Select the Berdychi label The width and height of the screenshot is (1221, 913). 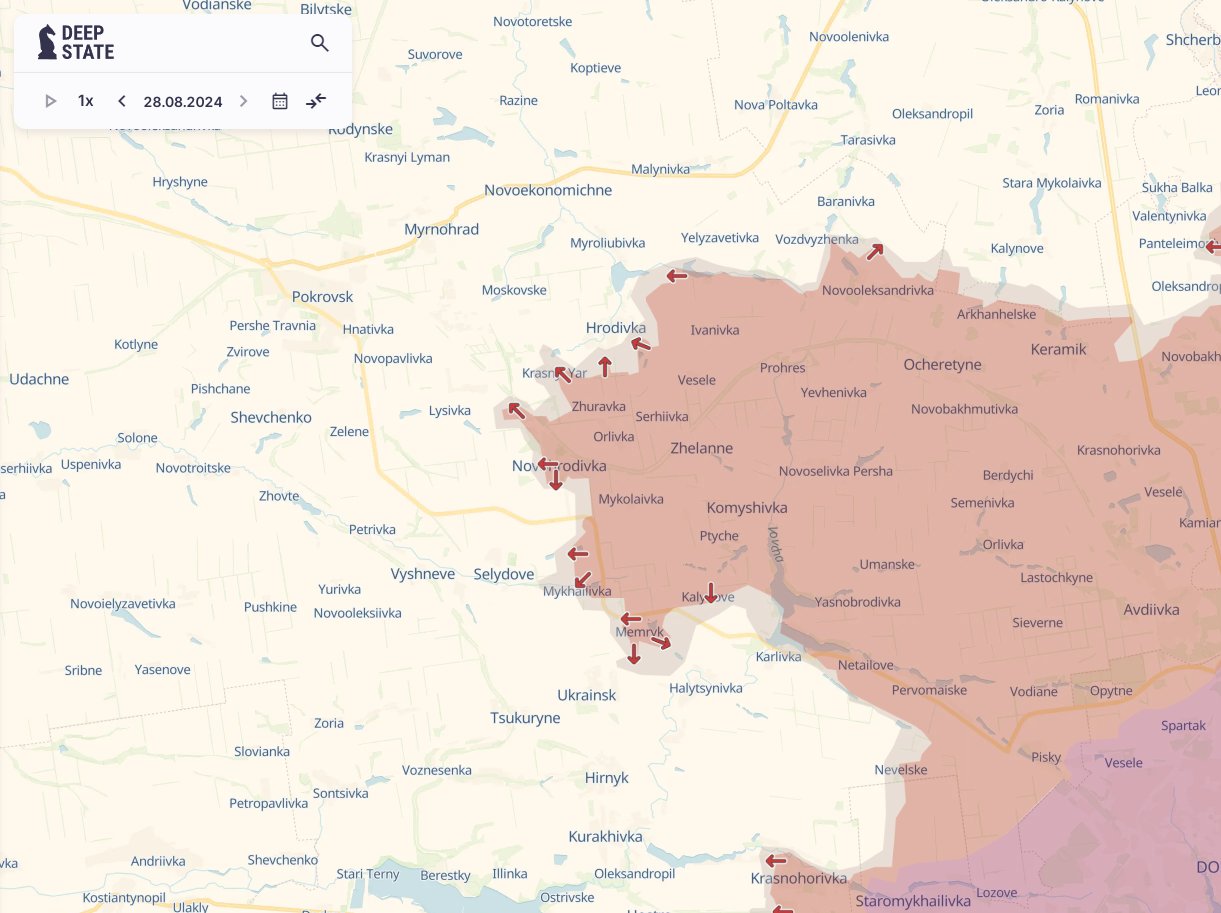click(x=1008, y=475)
